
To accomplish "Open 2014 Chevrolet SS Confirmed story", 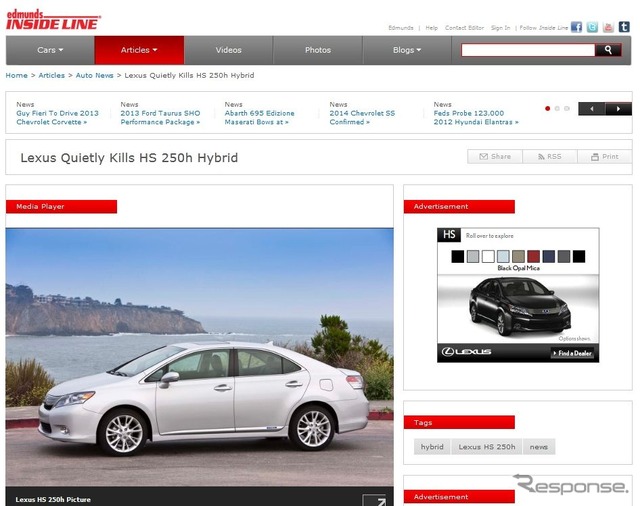I will (362, 118).
